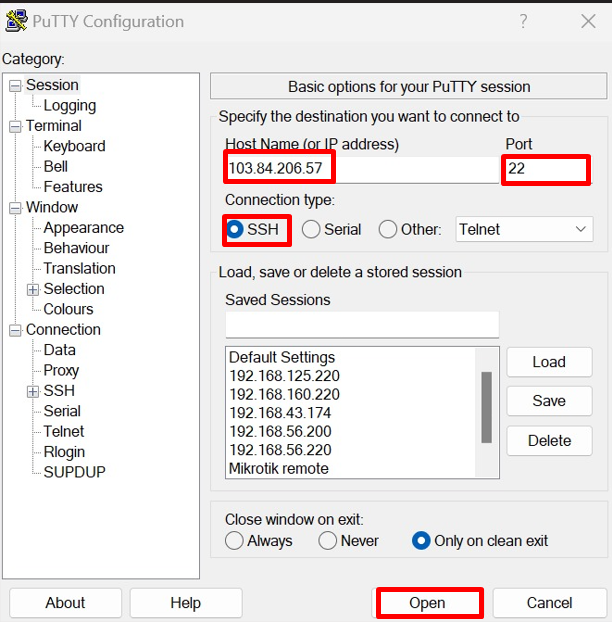
Task: Open the Translation settings category
Action: [79, 268]
